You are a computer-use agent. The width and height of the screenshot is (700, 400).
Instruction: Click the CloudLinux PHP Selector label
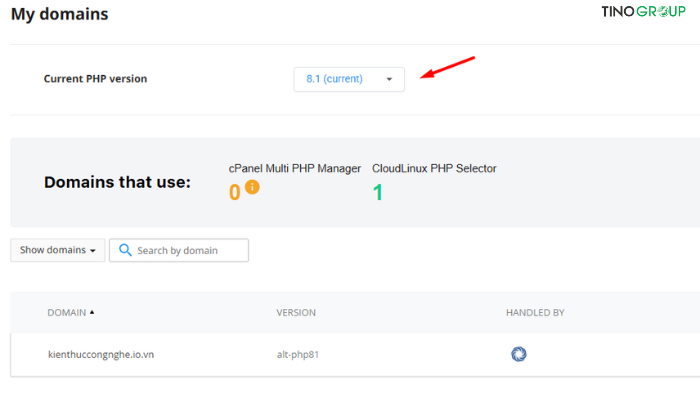[434, 168]
